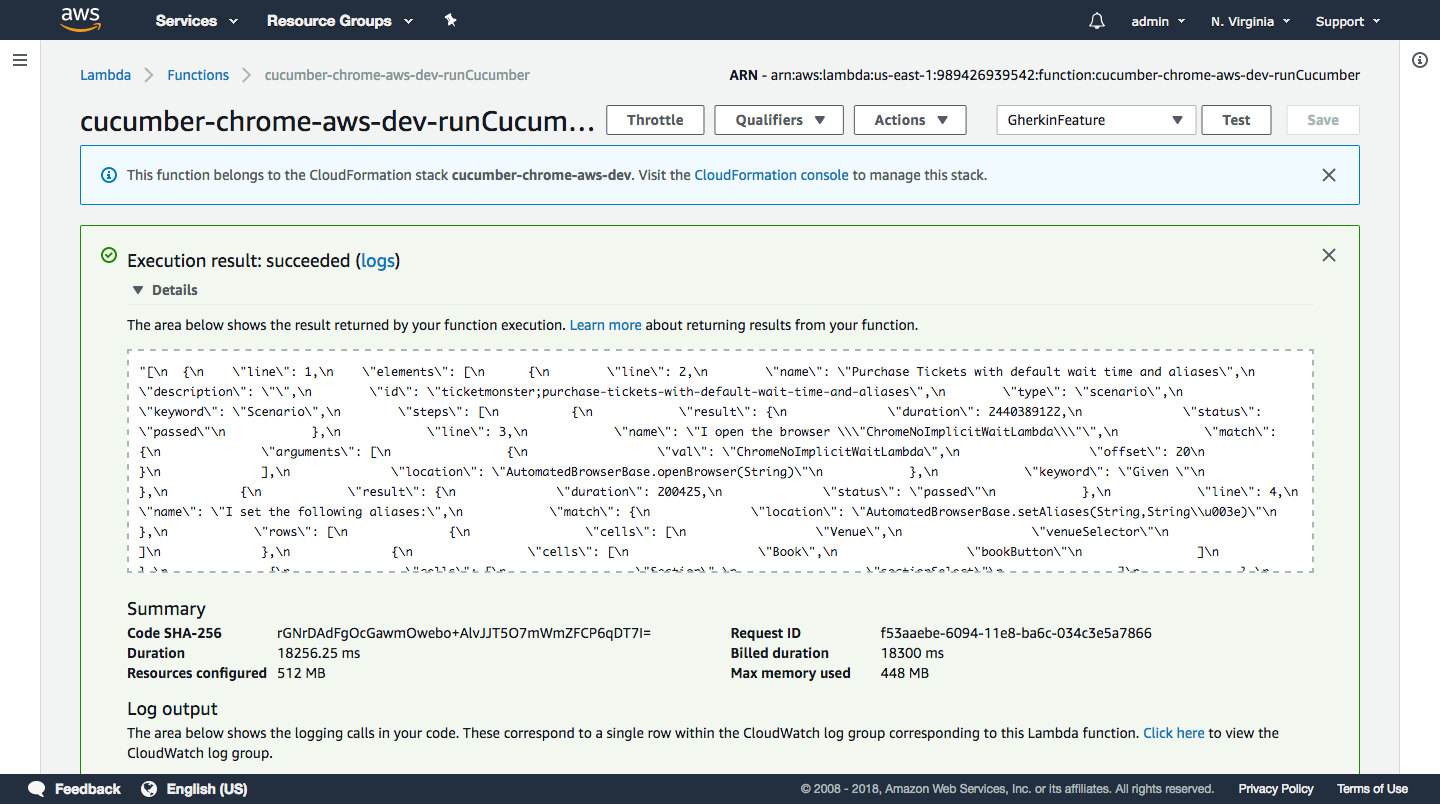Click the Throttle button
Image resolution: width=1440 pixels, height=804 pixels.
pos(655,120)
